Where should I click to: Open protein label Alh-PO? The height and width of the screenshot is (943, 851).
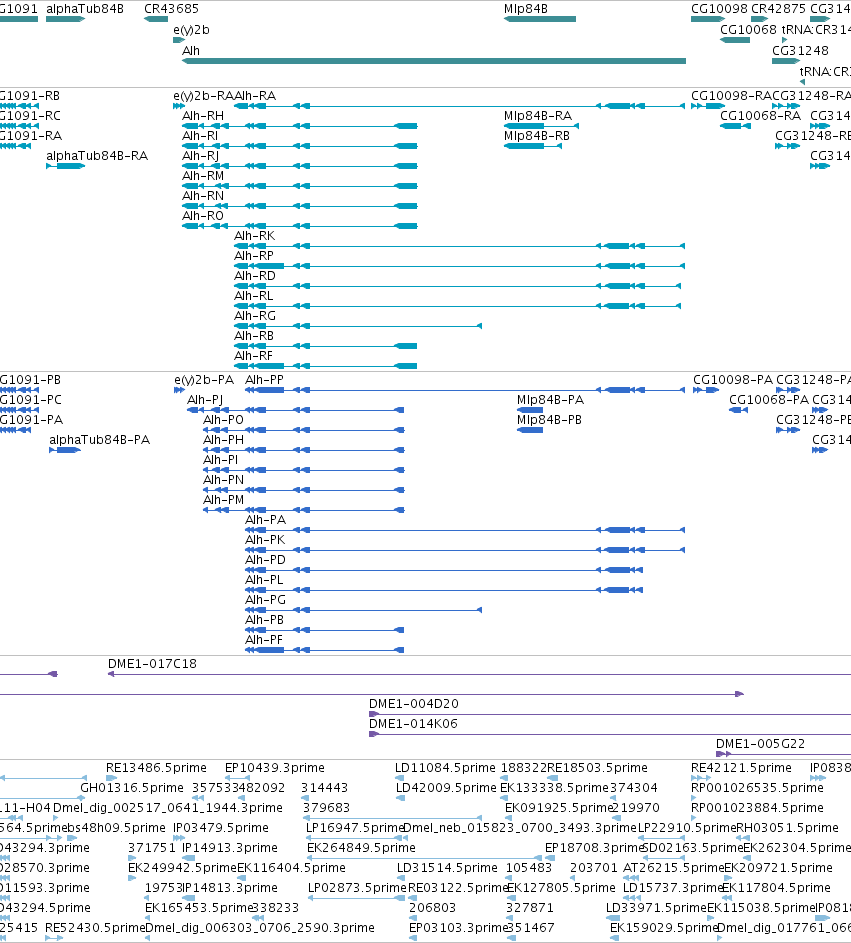coord(223,419)
